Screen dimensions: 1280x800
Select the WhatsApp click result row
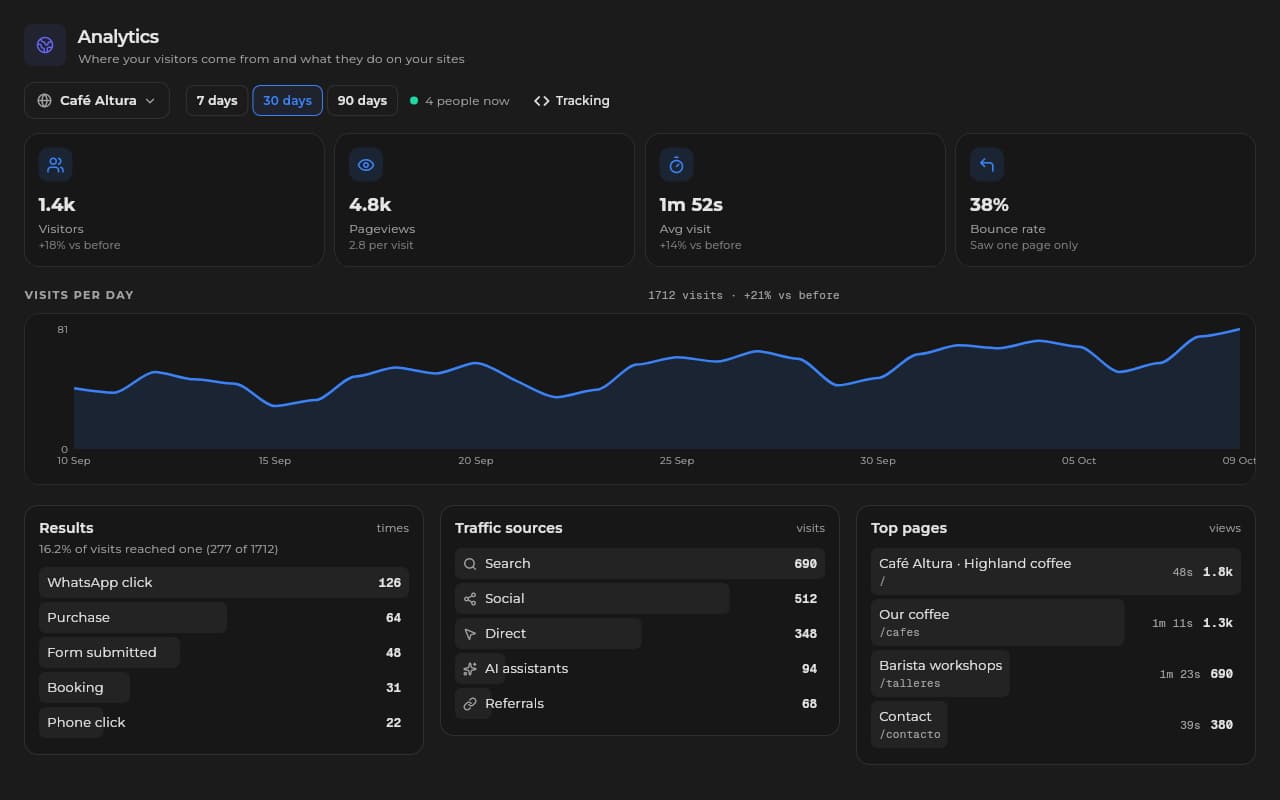click(224, 583)
